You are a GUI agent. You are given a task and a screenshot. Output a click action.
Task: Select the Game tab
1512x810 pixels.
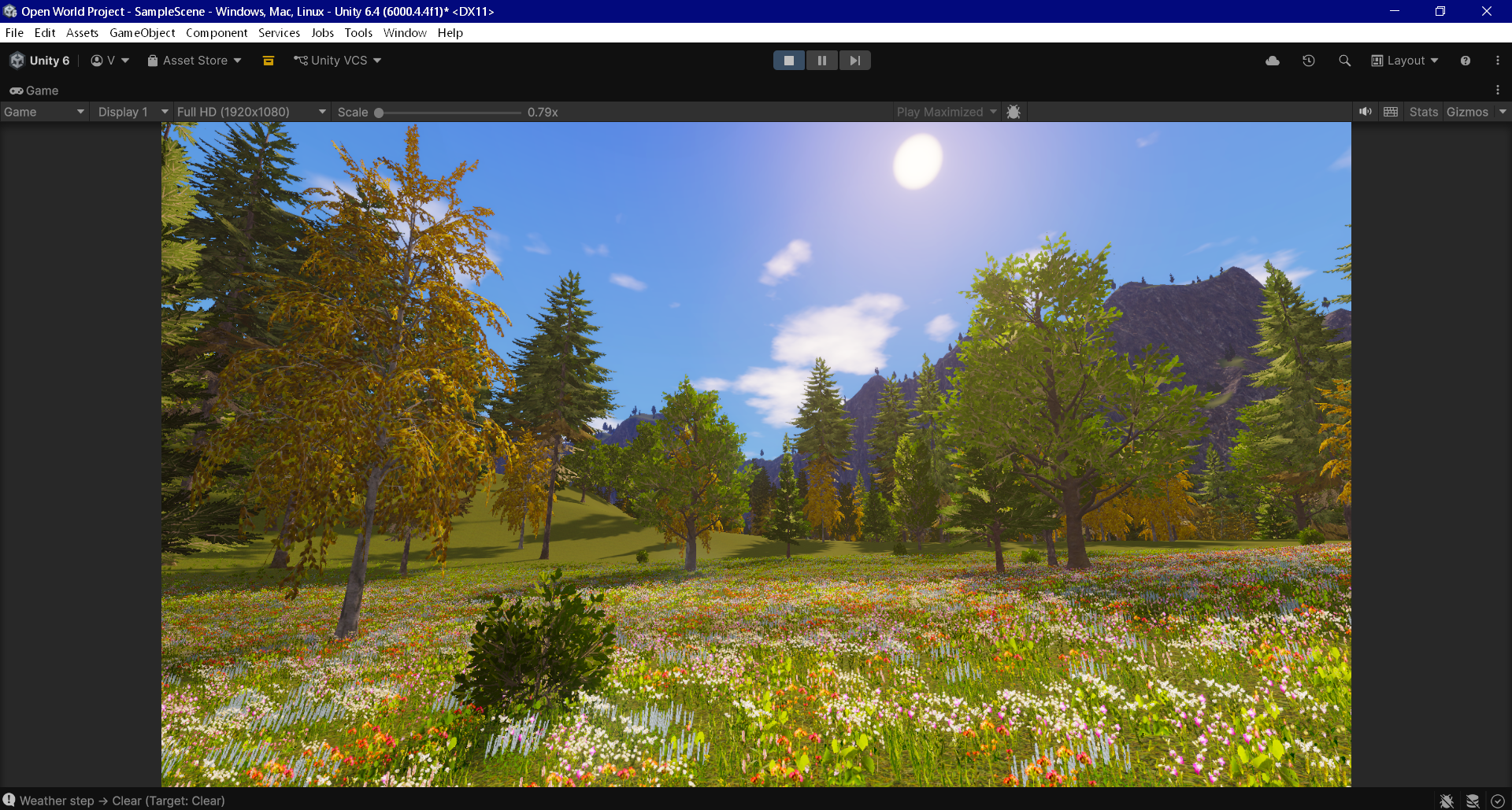[x=35, y=91]
